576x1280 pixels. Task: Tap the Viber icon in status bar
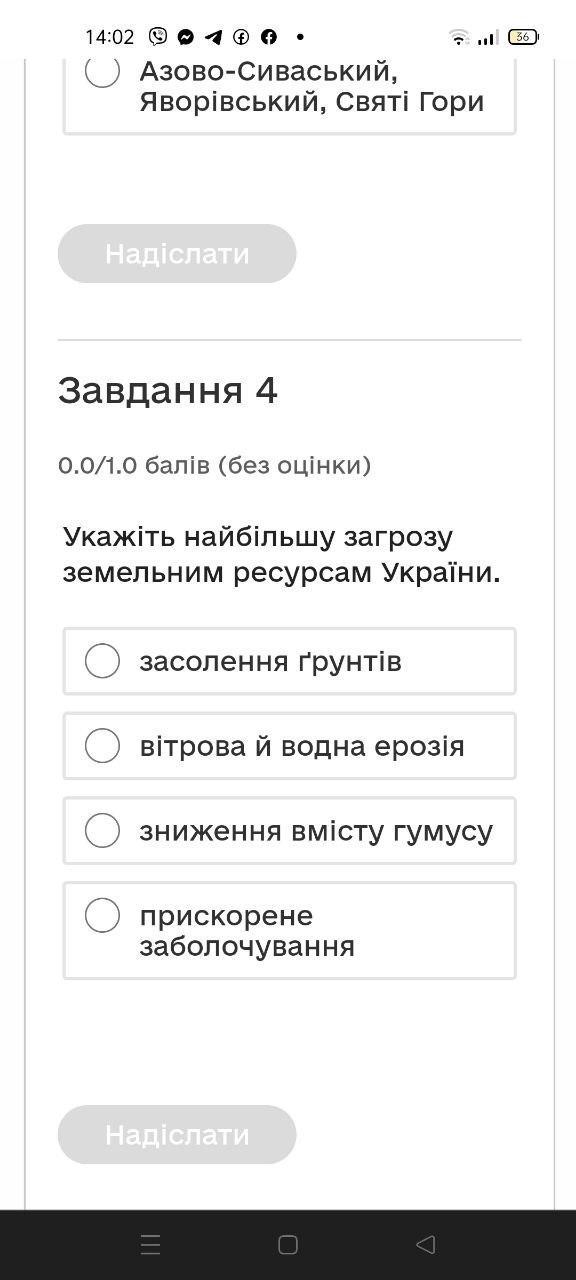coord(158,37)
